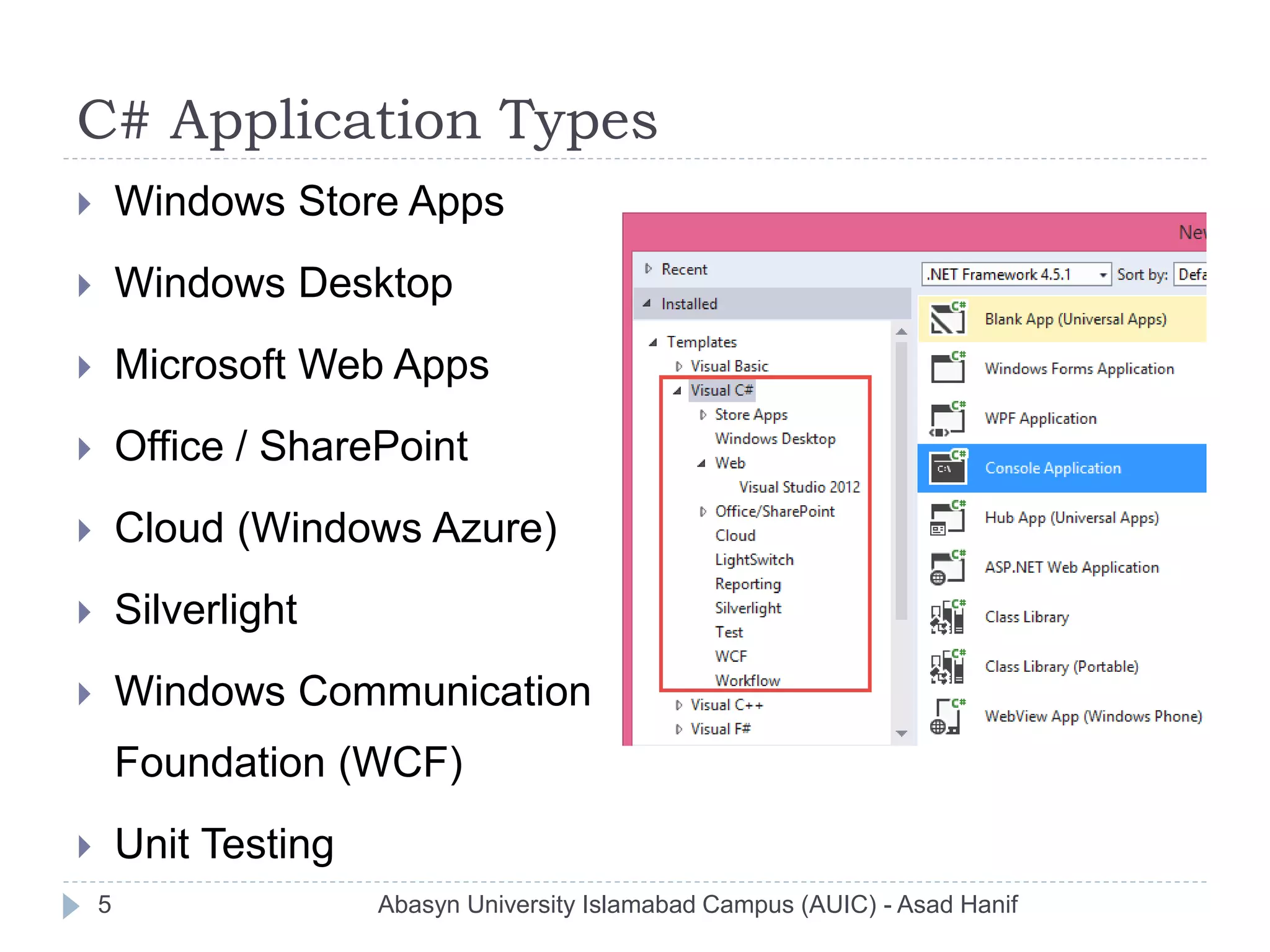
Task: Click the ASP.NET Web Application icon
Action: tap(948, 567)
